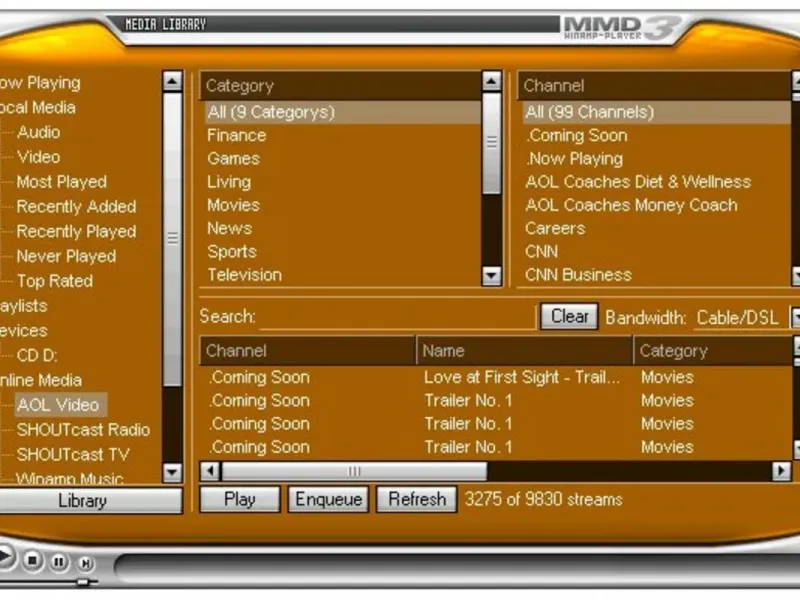Open SHOUTcast TV
The image size is (800, 600).
(x=73, y=455)
